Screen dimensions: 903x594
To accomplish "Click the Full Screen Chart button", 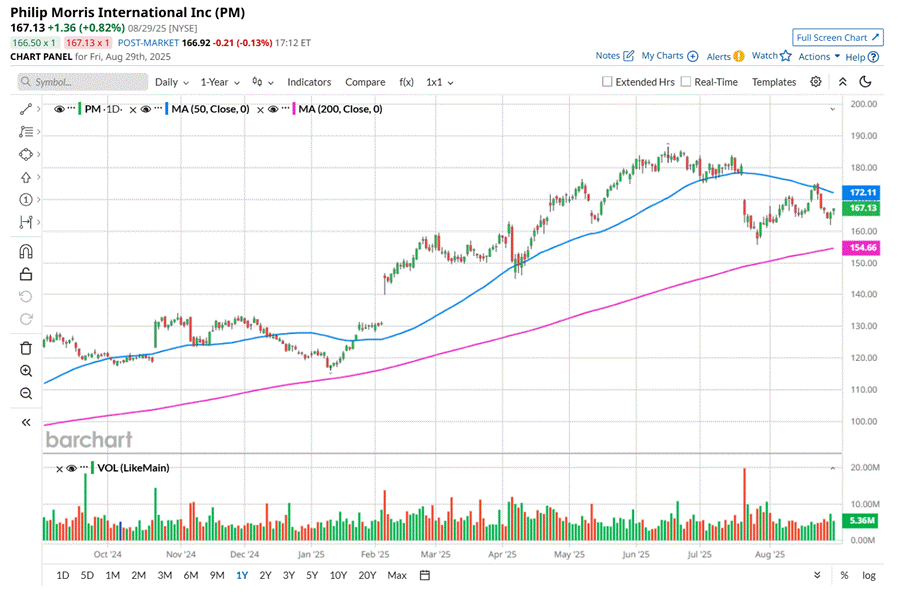I will [x=838, y=37].
